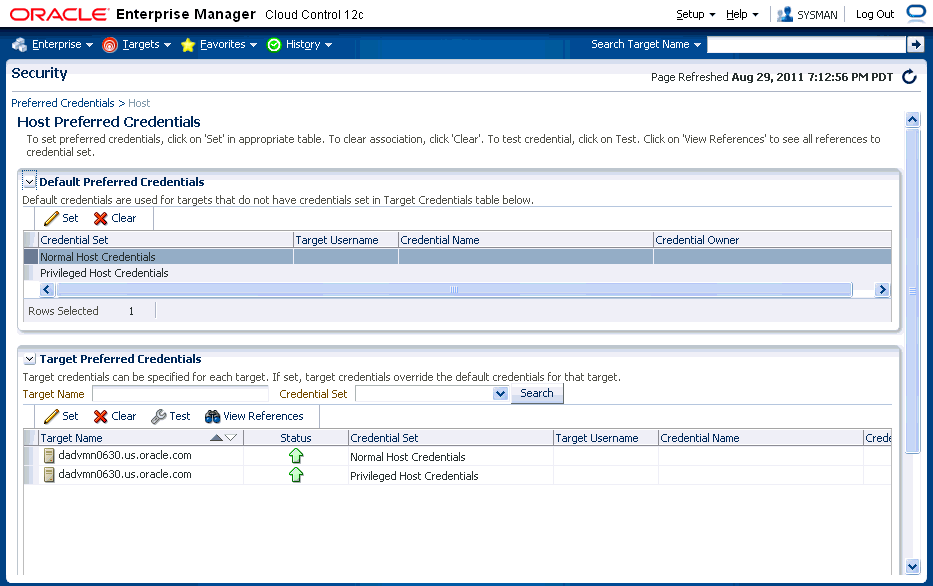
Task: Click the Status column header
Action: 296,438
